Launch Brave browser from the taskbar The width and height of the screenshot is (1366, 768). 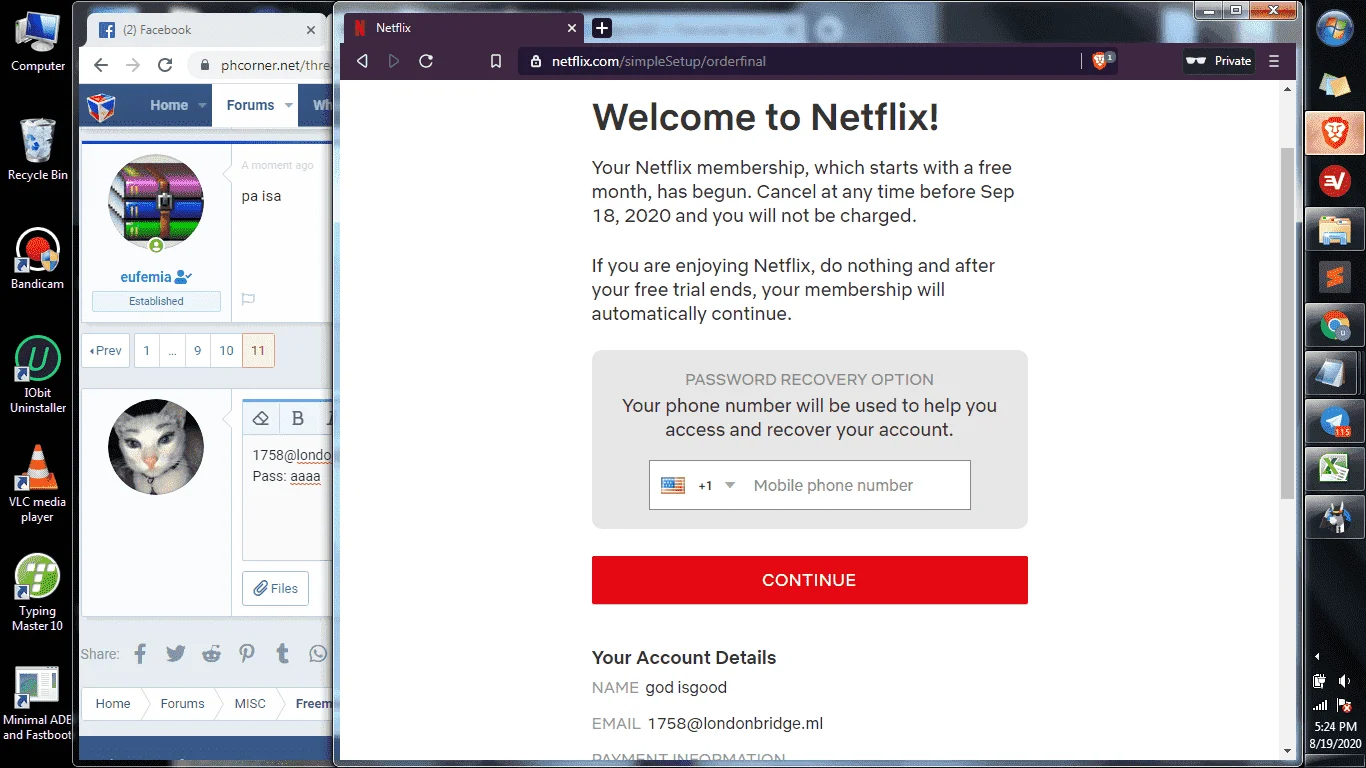coord(1335,133)
